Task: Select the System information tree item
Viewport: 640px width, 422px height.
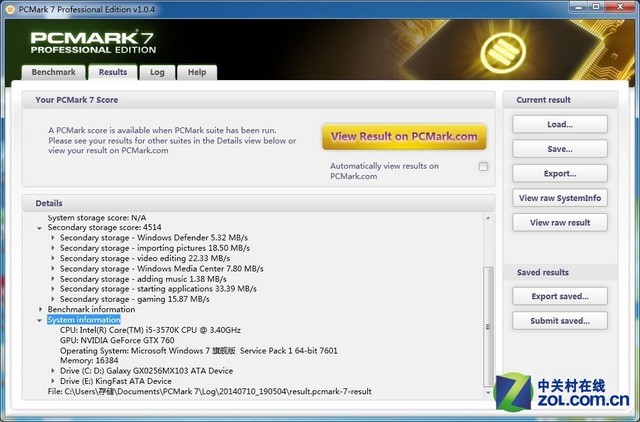Action: tap(84, 320)
